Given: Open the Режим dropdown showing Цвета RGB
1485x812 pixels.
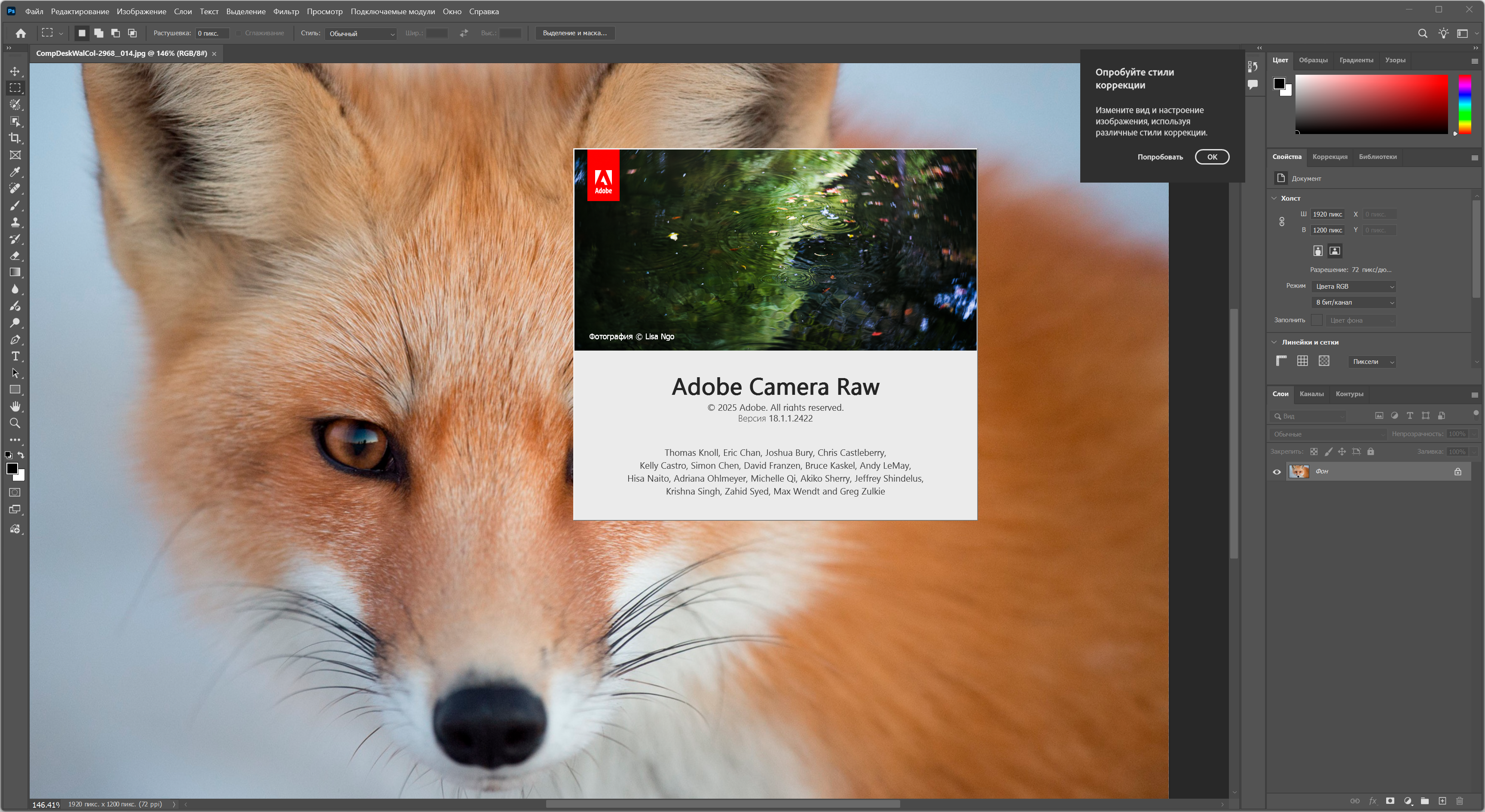Looking at the screenshot, I should coord(1353,287).
